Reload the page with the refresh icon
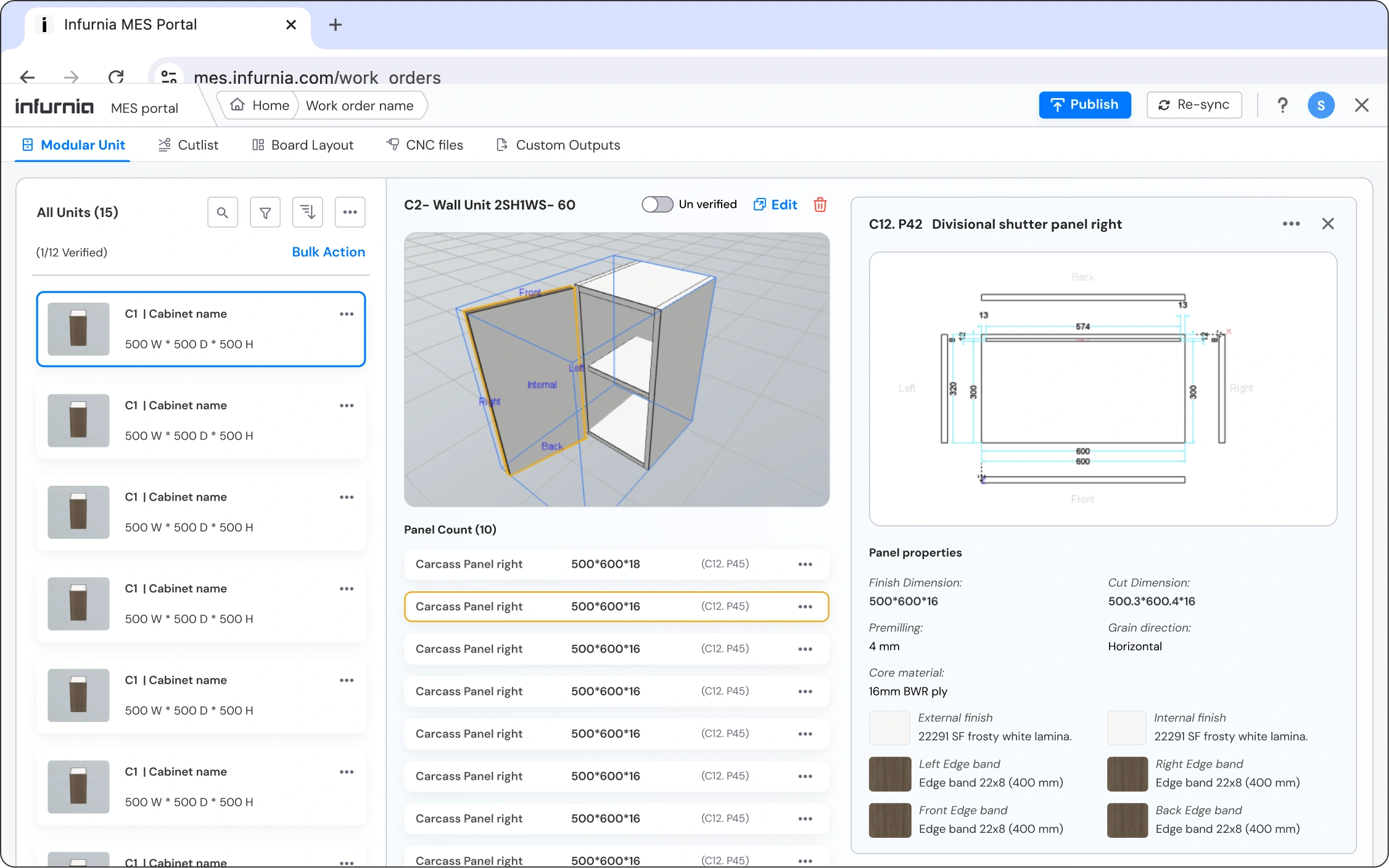 [x=116, y=77]
